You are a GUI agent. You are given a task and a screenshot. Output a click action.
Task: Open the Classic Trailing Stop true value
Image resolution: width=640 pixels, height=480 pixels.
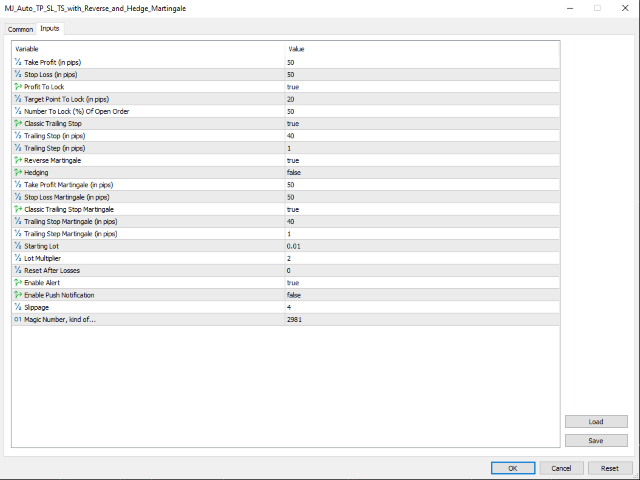(x=293, y=123)
